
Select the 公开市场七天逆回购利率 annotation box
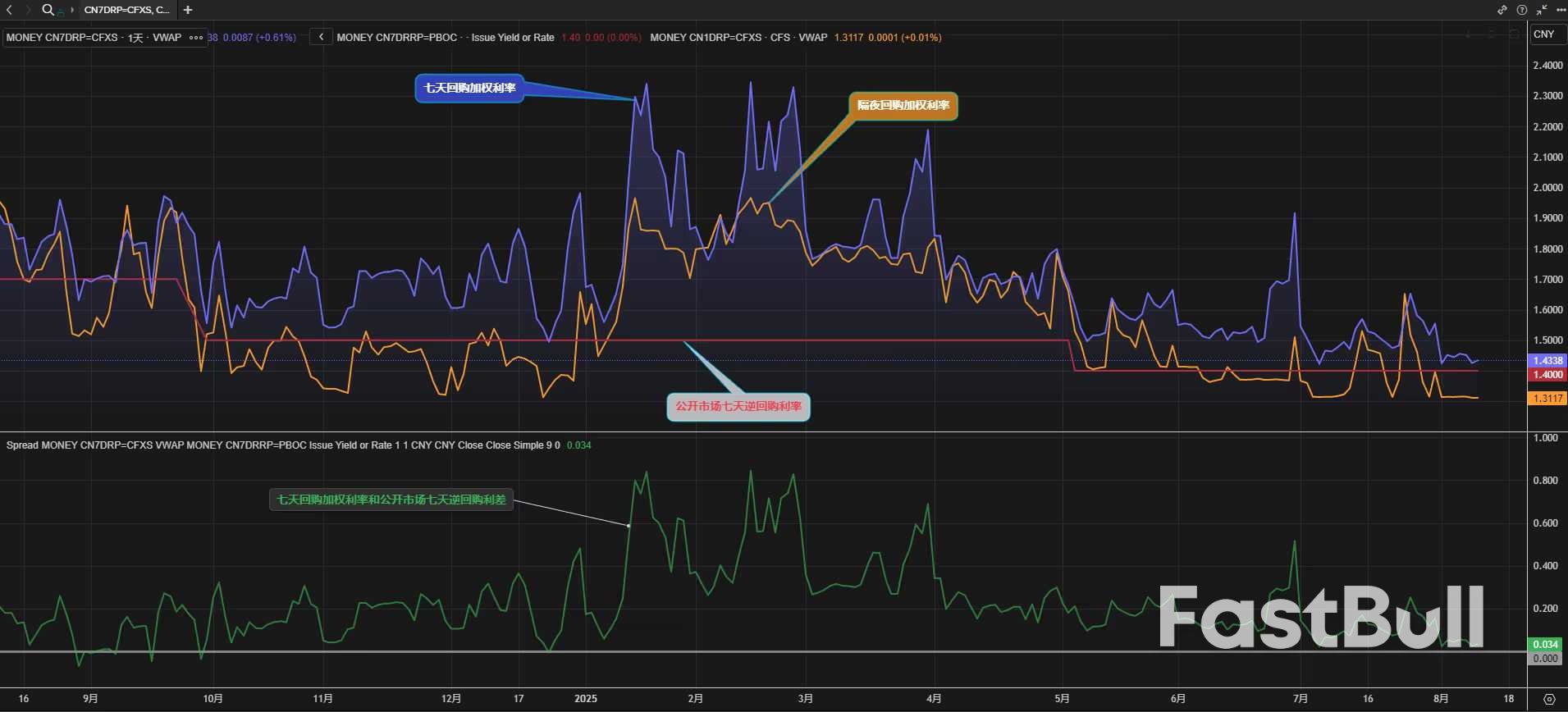tap(738, 406)
